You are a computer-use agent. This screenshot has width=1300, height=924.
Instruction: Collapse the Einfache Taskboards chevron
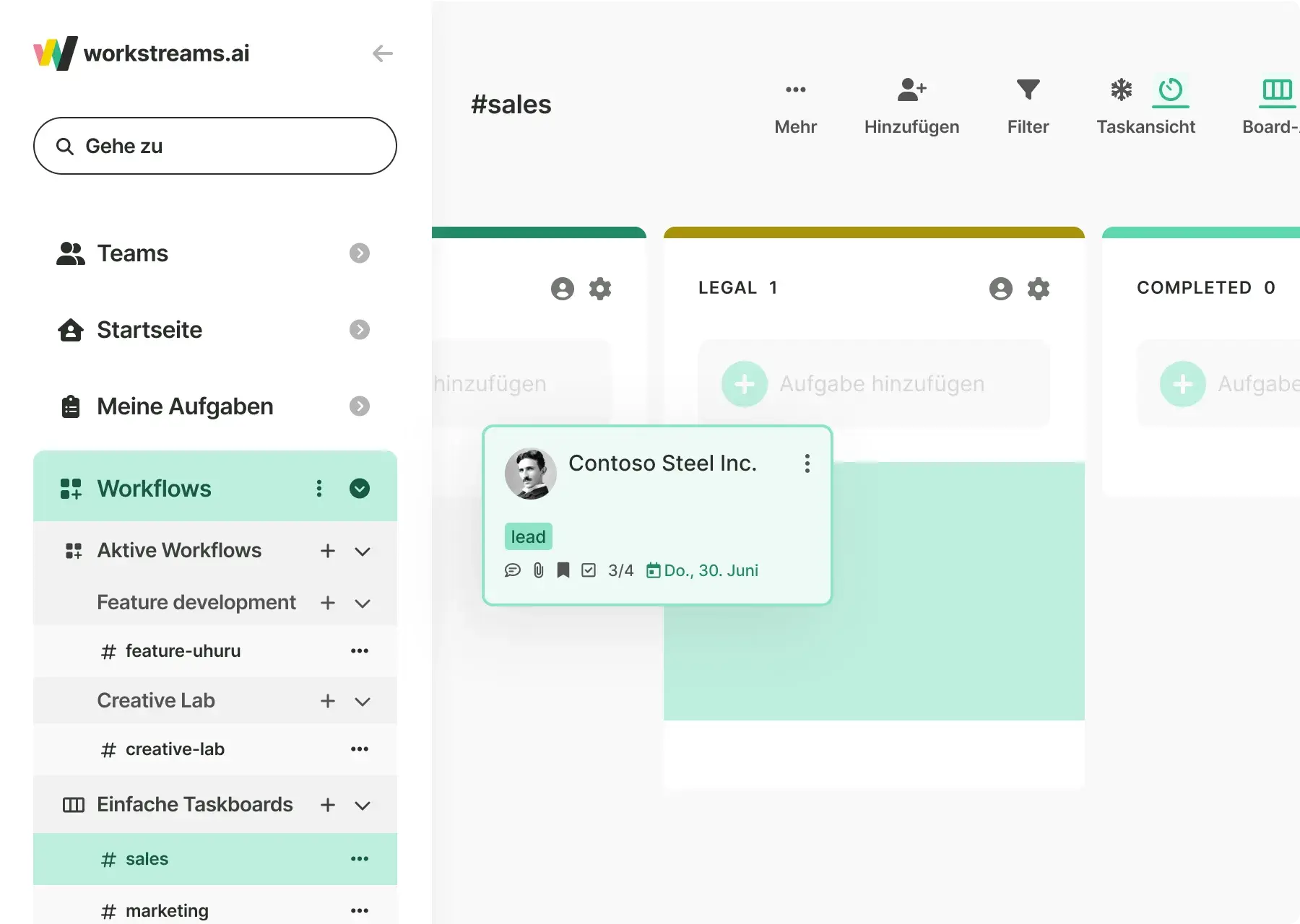click(363, 806)
